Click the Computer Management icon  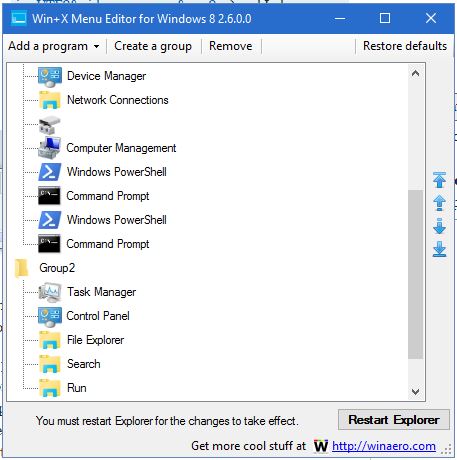point(49,148)
